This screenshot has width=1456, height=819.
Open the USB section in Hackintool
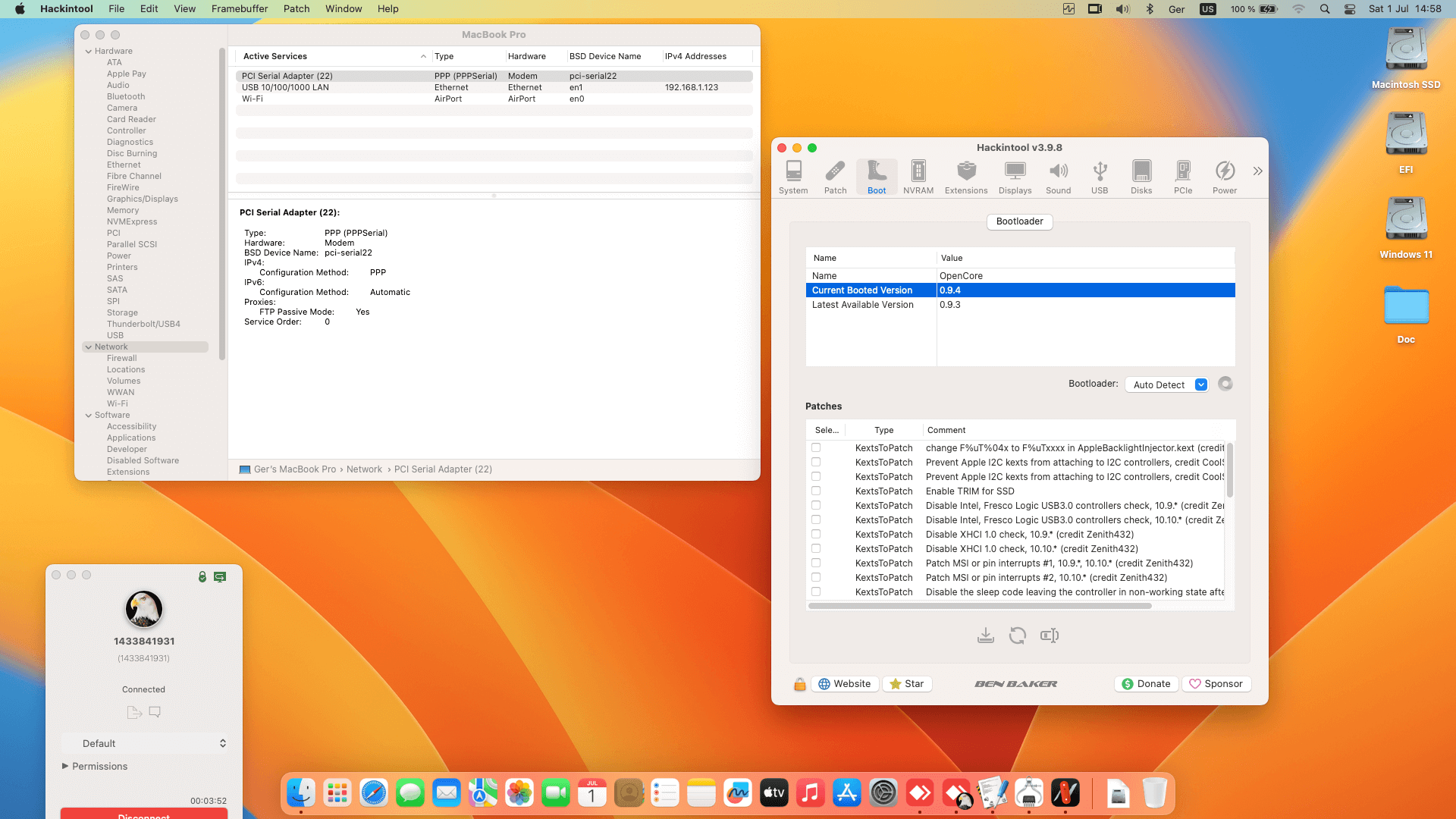(1100, 177)
